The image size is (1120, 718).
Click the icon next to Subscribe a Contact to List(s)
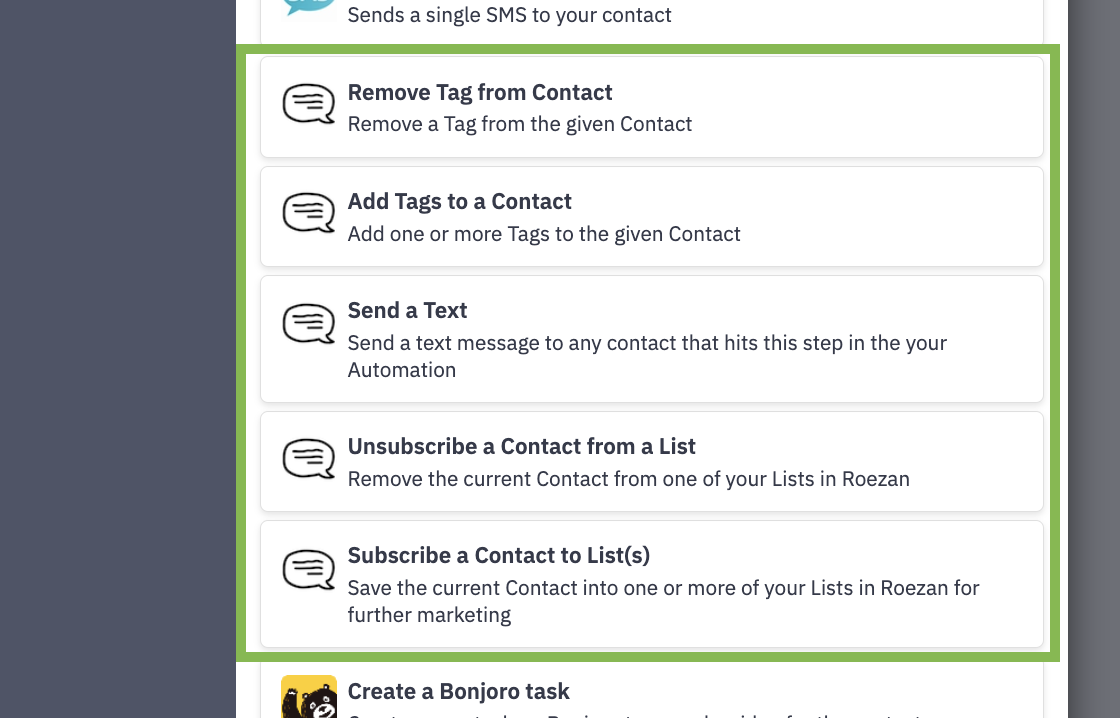tap(308, 568)
